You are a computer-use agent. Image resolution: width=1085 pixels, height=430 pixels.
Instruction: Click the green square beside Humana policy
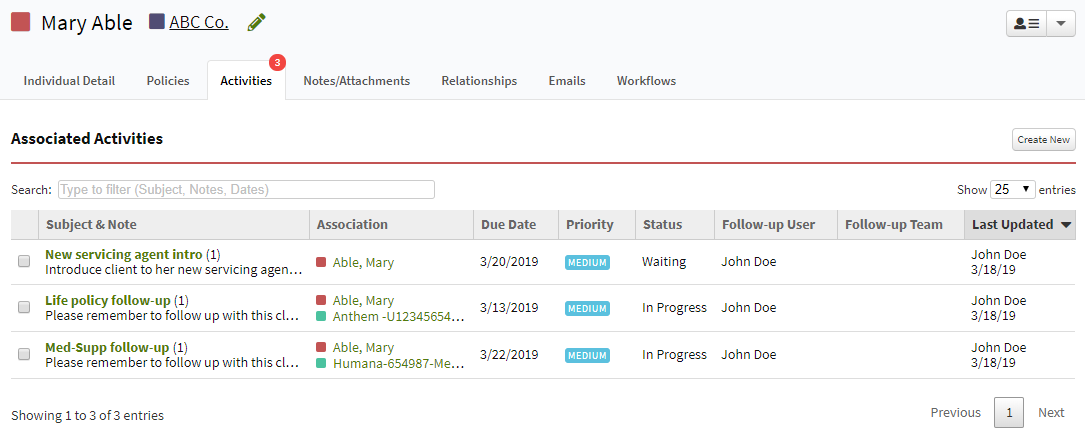(321, 363)
